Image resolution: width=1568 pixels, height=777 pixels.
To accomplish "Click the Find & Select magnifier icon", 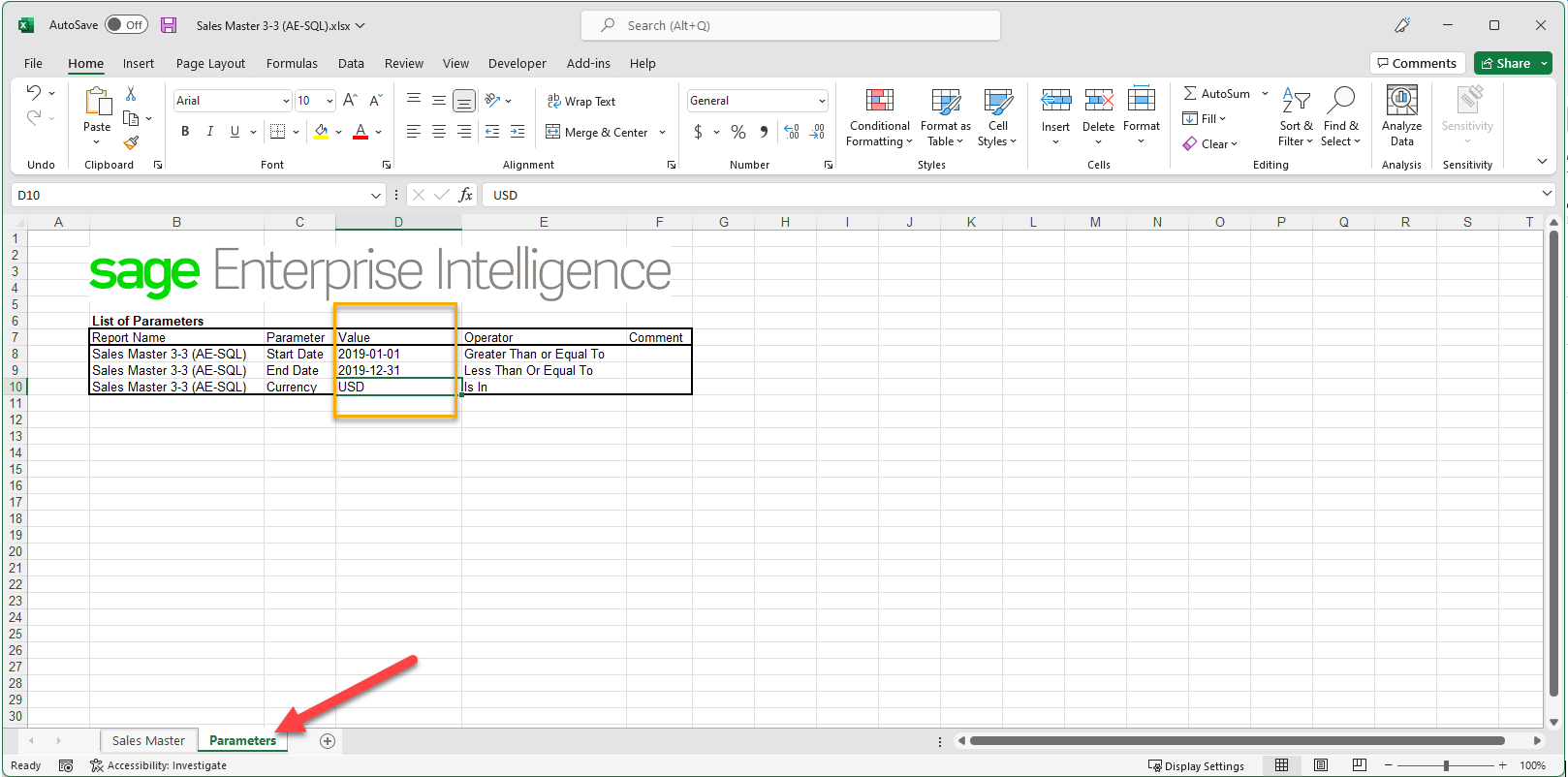I will pyautogui.click(x=1340, y=101).
